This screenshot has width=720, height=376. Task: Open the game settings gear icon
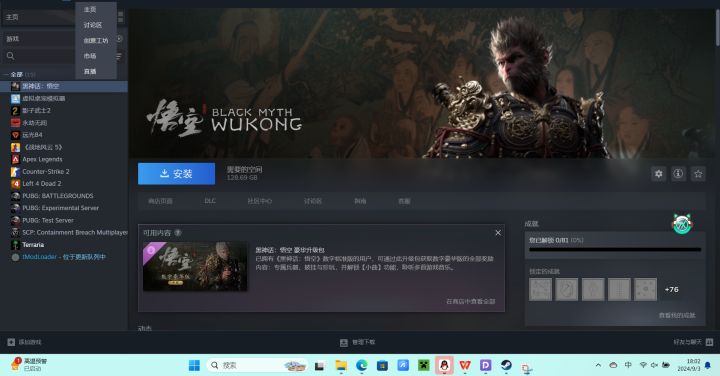(658, 174)
